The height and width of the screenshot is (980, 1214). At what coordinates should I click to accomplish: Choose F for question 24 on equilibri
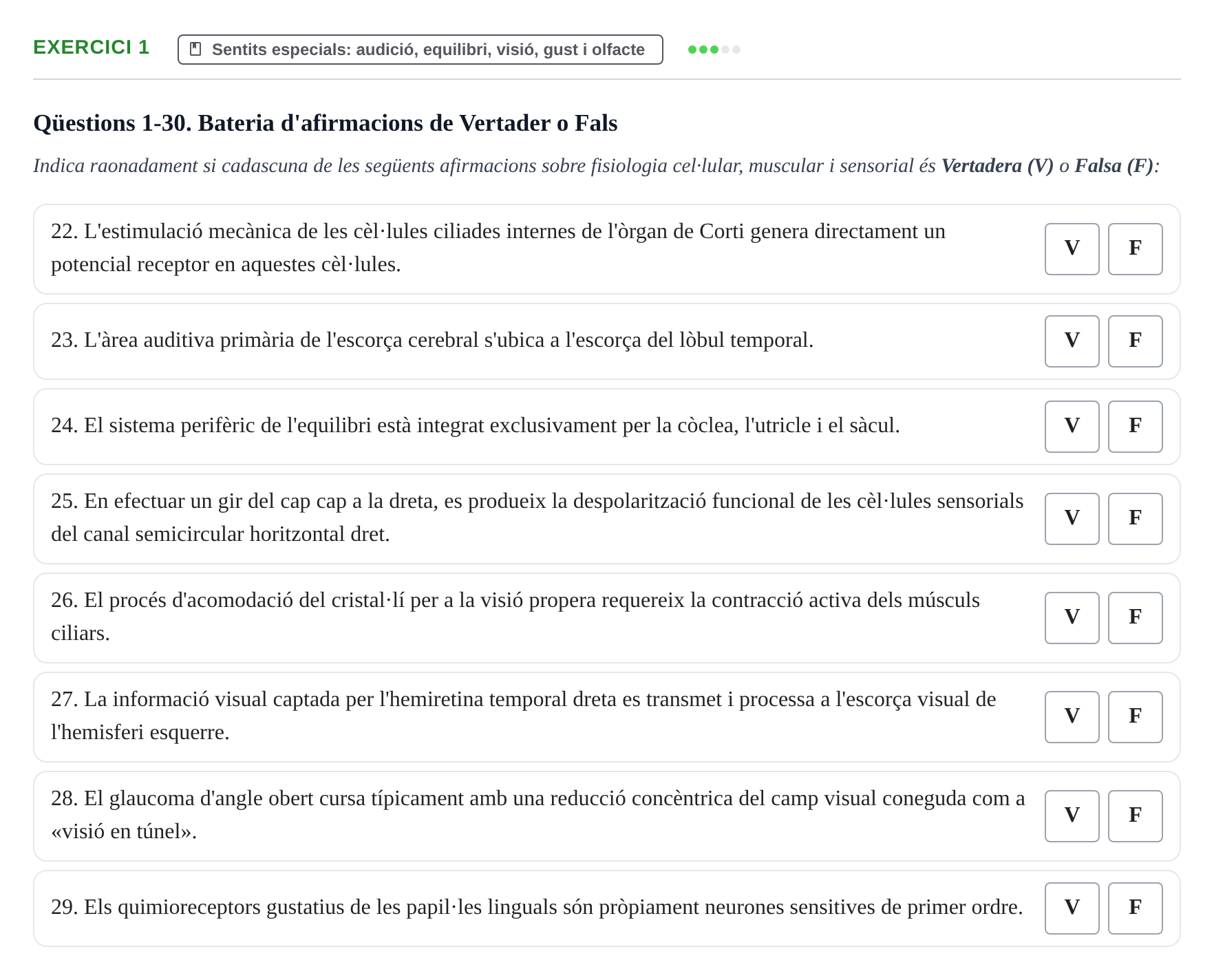point(1135,427)
